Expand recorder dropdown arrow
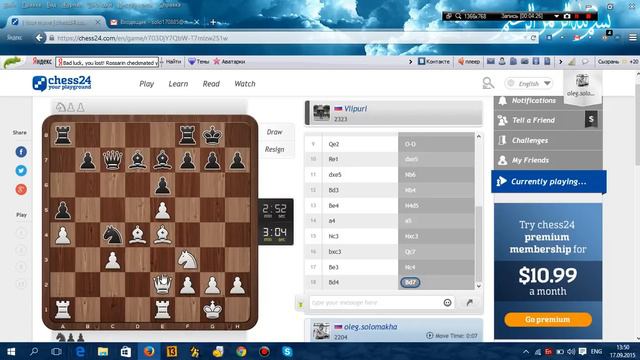Viewport: 640px width, 360px height. pos(556,16)
